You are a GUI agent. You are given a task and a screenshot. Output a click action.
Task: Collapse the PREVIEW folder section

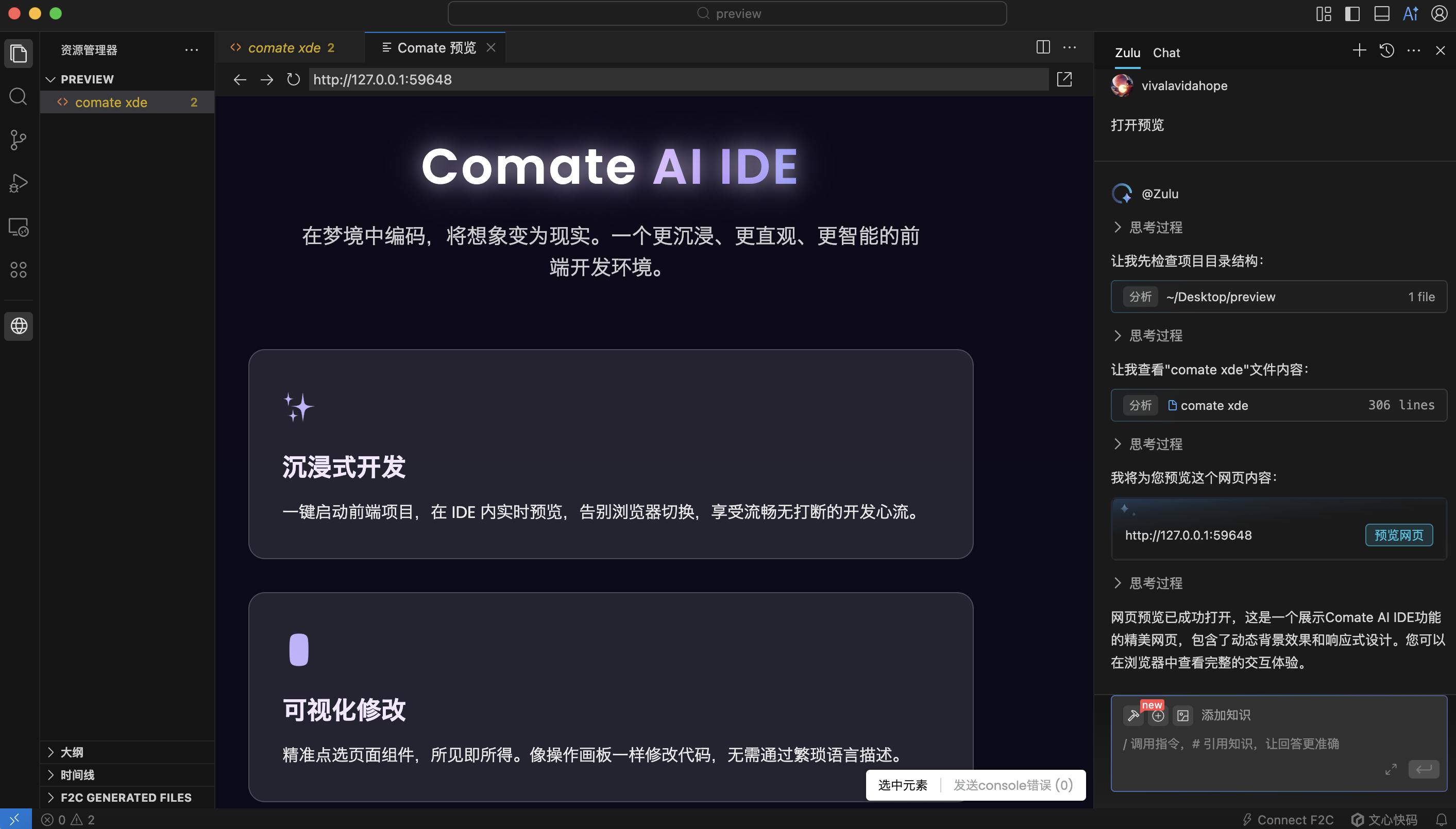click(127, 79)
